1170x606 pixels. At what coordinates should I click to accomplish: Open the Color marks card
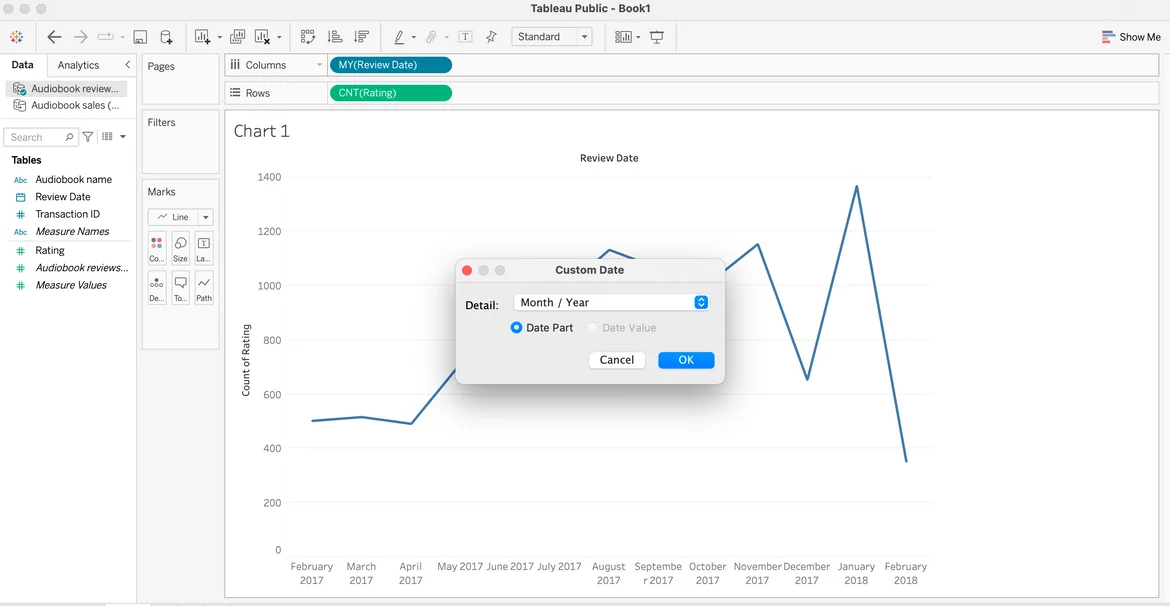(x=156, y=248)
